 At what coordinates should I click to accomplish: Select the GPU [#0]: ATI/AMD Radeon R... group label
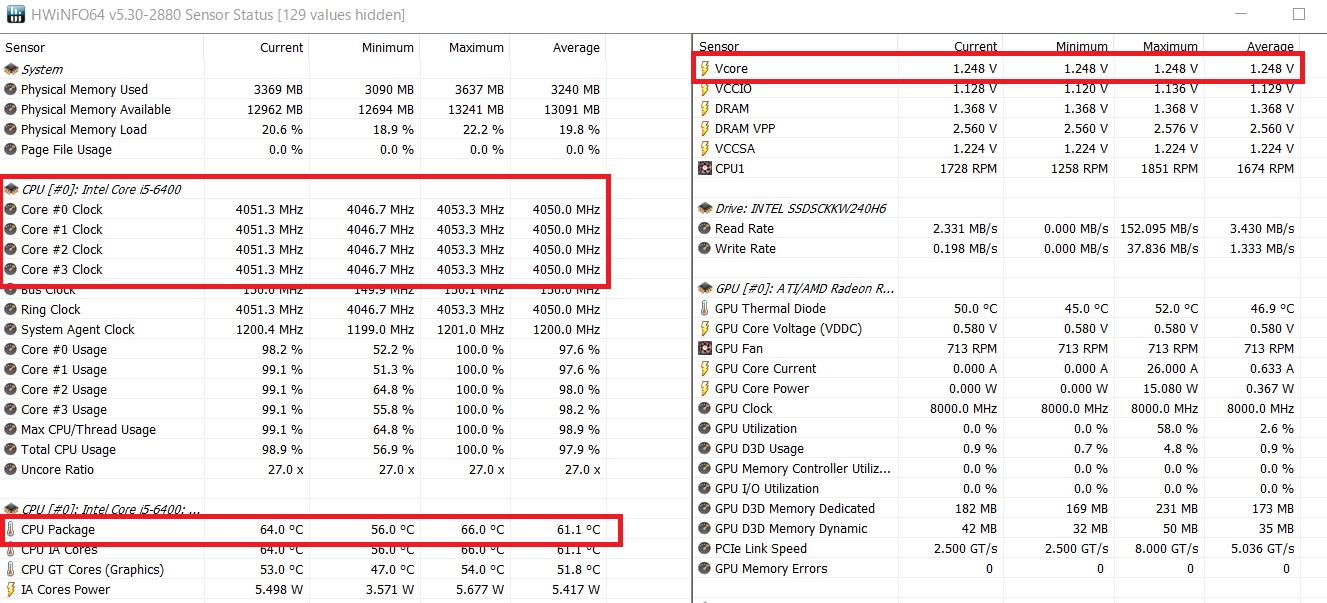pos(805,288)
